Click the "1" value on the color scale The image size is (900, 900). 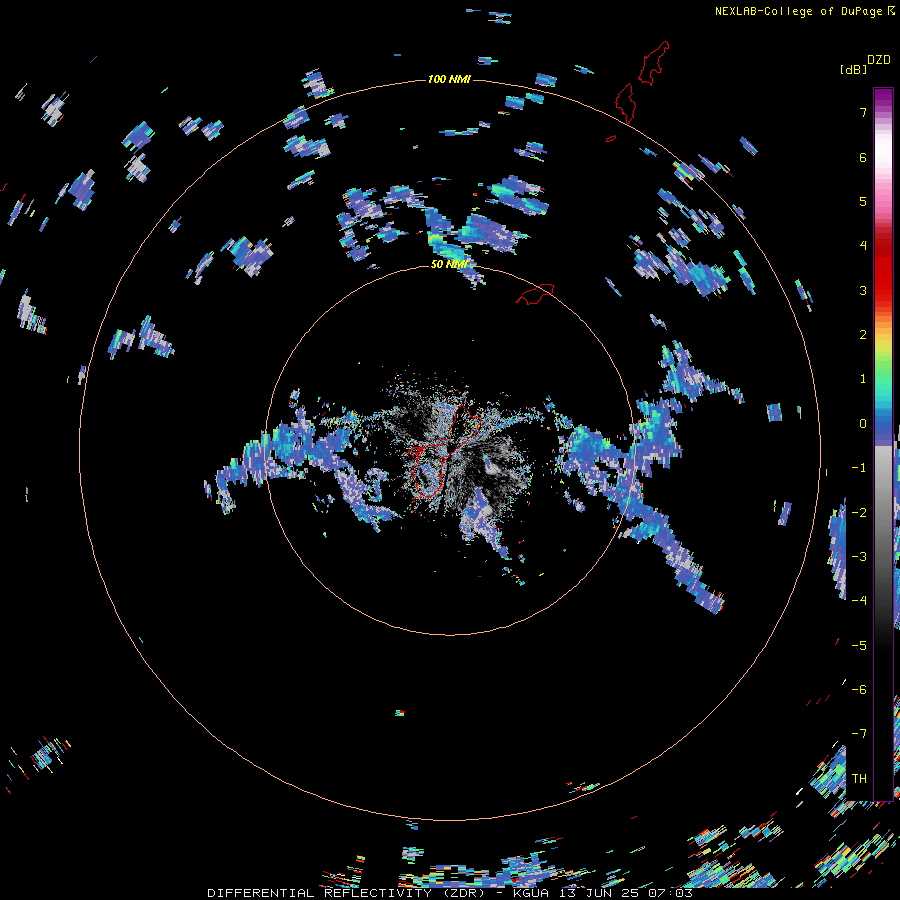pos(863,379)
